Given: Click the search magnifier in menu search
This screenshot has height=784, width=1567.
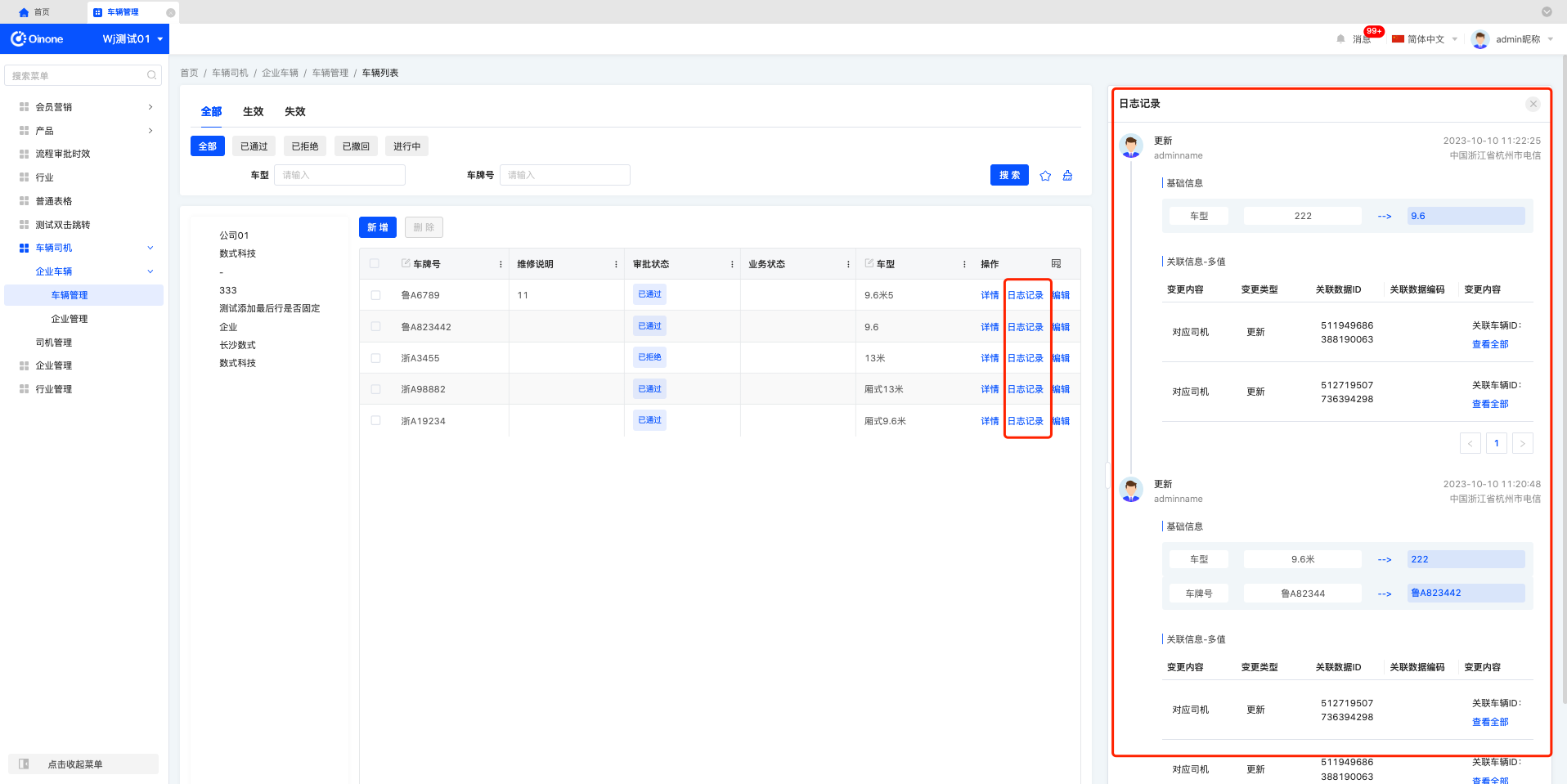Looking at the screenshot, I should coord(151,75).
